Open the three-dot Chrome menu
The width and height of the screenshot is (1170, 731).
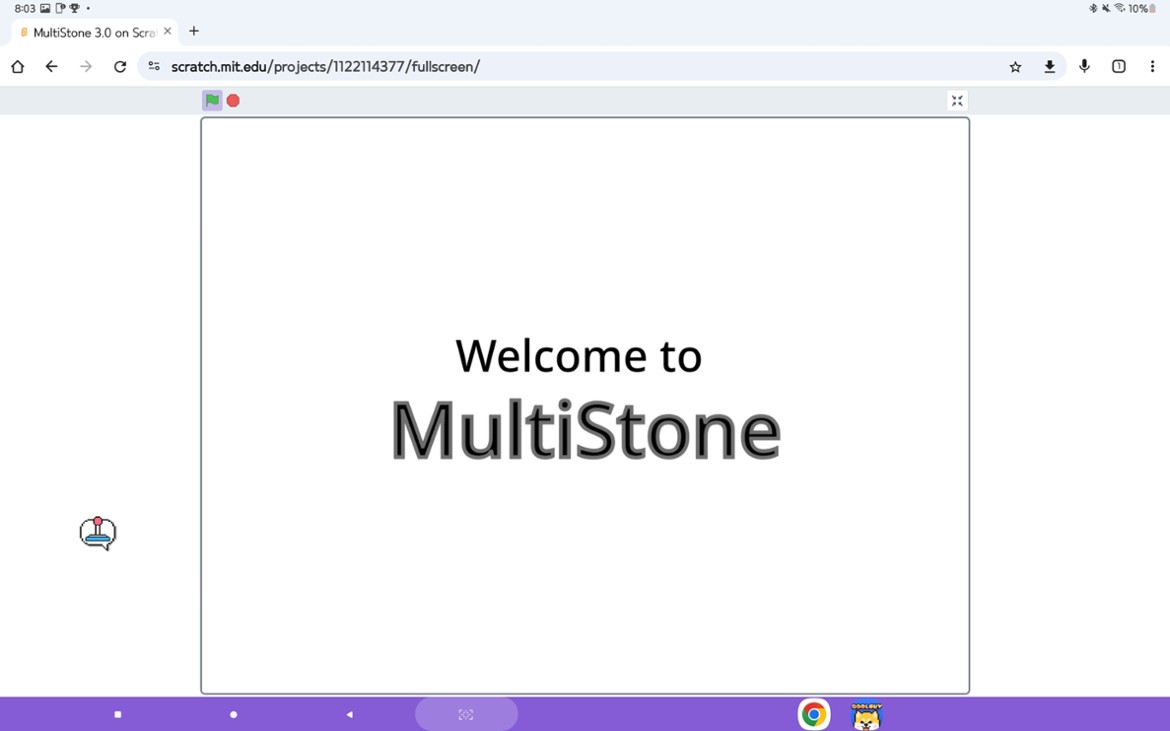(1152, 66)
